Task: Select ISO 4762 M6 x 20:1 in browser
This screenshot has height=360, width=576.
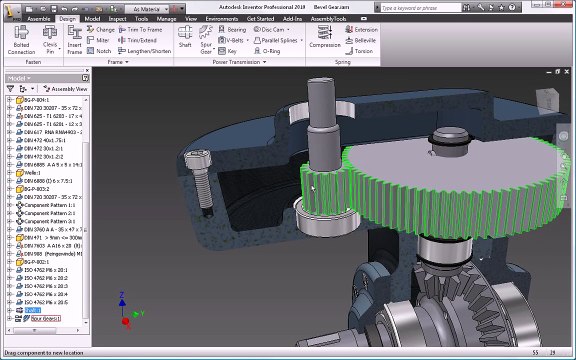Action: point(46,270)
